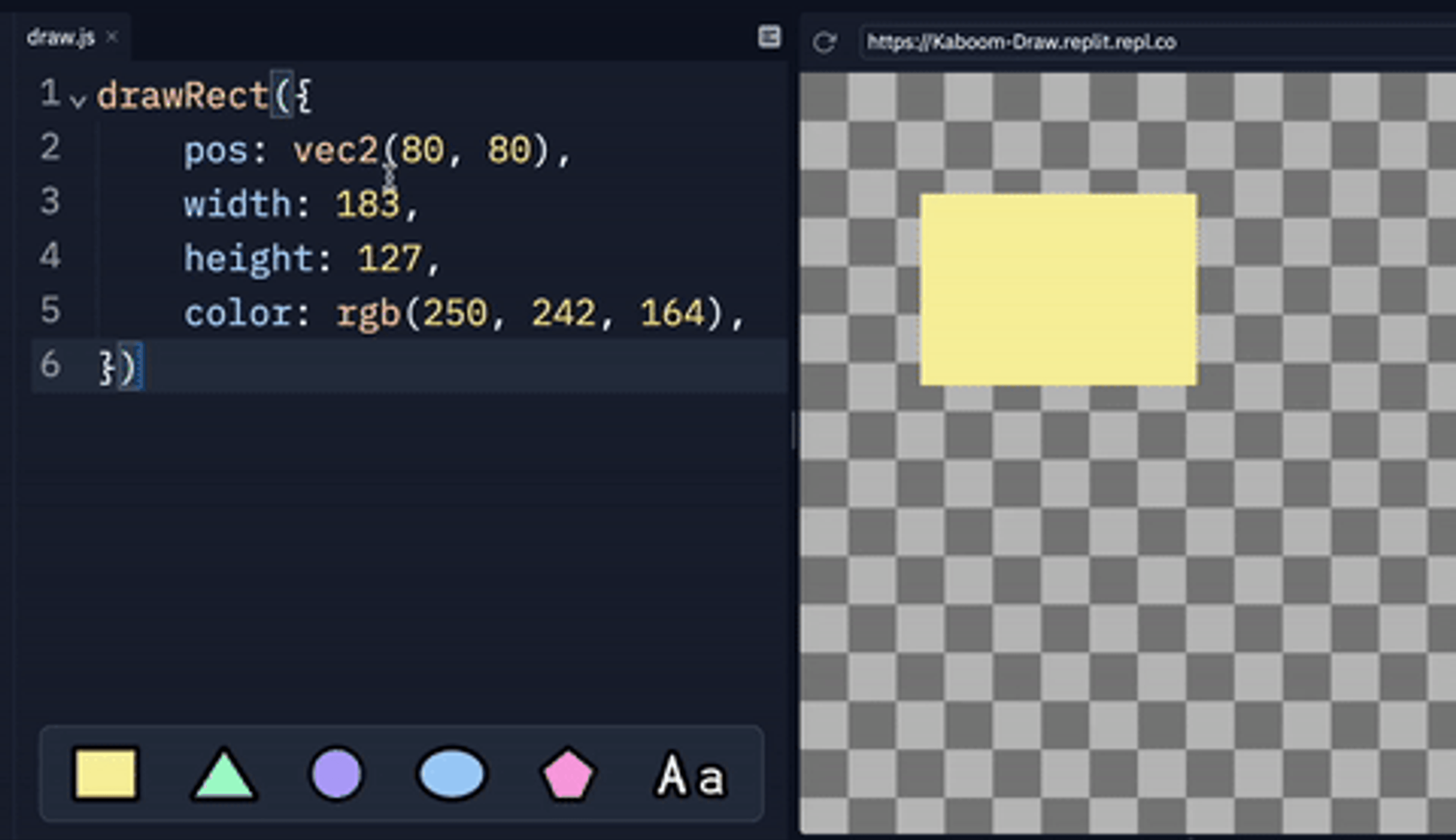Click the splitter between editor and preview
Viewport: 1456px width, 840px height.
[x=794, y=430]
